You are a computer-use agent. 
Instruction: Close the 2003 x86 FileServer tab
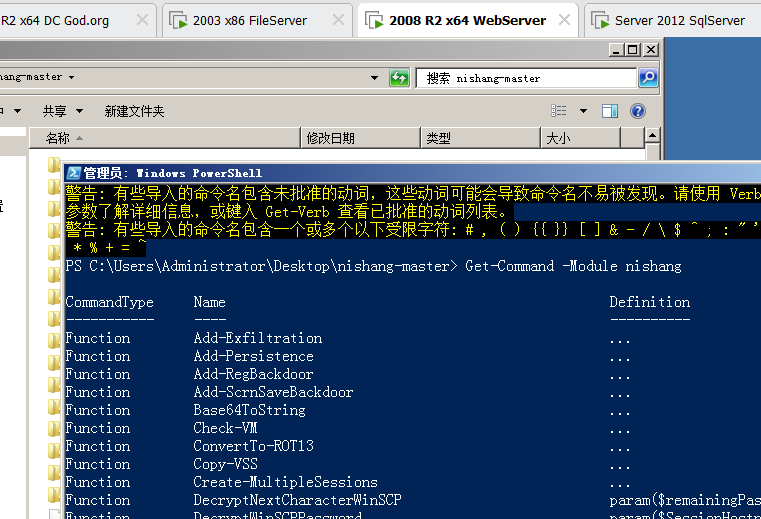coord(338,20)
